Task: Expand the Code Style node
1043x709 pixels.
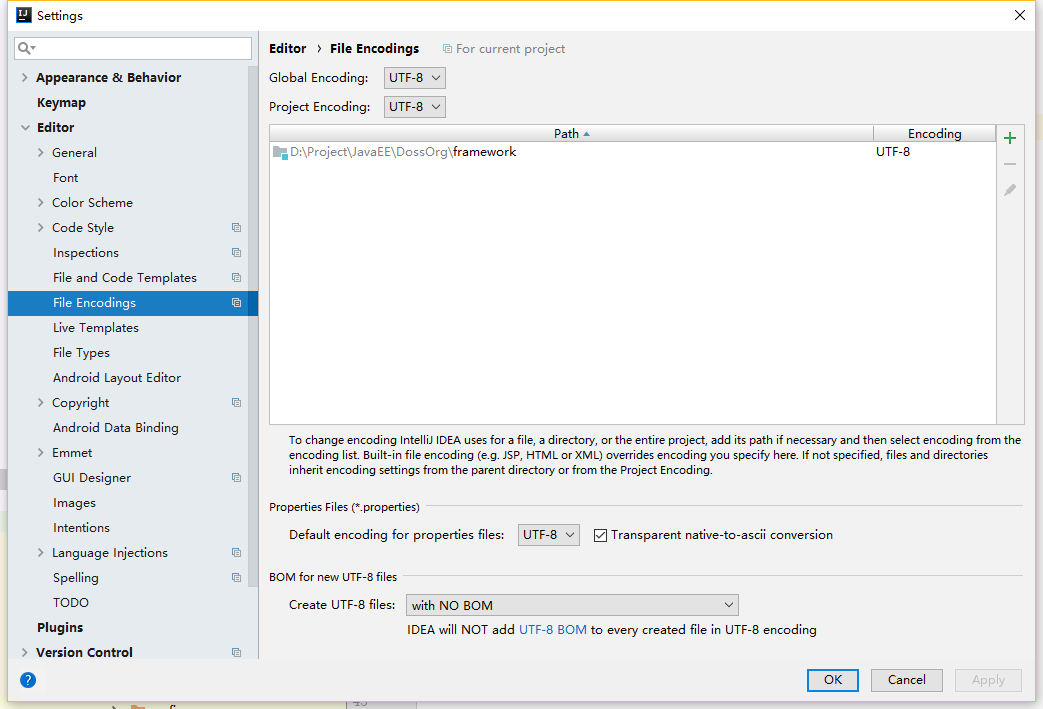Action: [41, 227]
